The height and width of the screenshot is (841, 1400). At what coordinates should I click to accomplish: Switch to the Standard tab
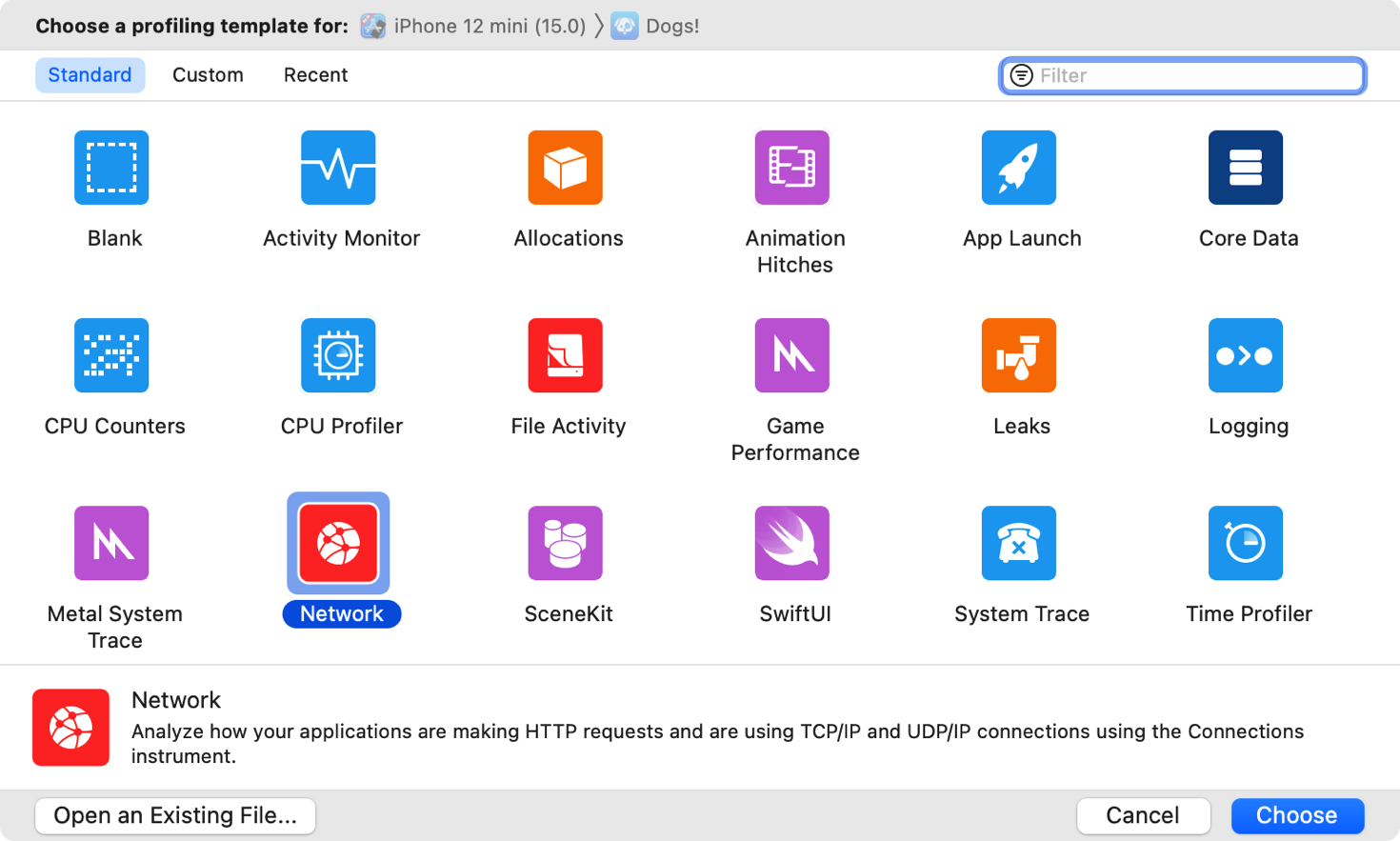(90, 75)
